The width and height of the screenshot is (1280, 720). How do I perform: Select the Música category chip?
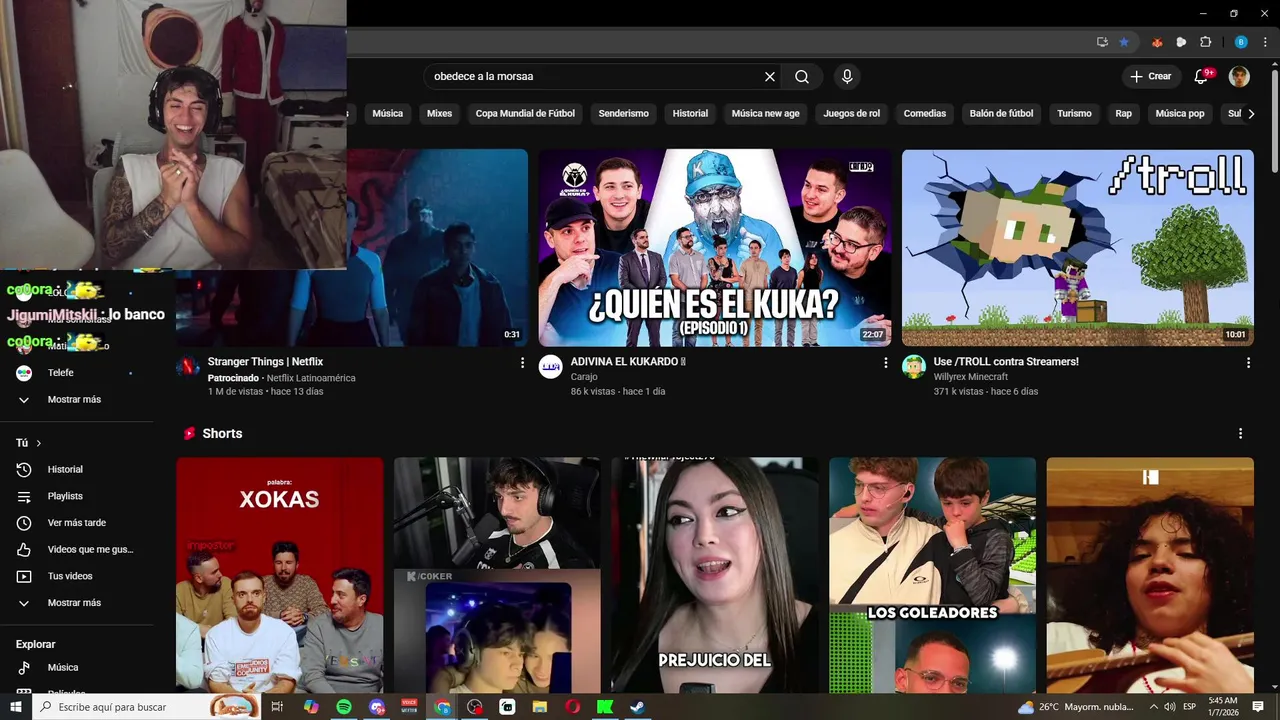(388, 114)
